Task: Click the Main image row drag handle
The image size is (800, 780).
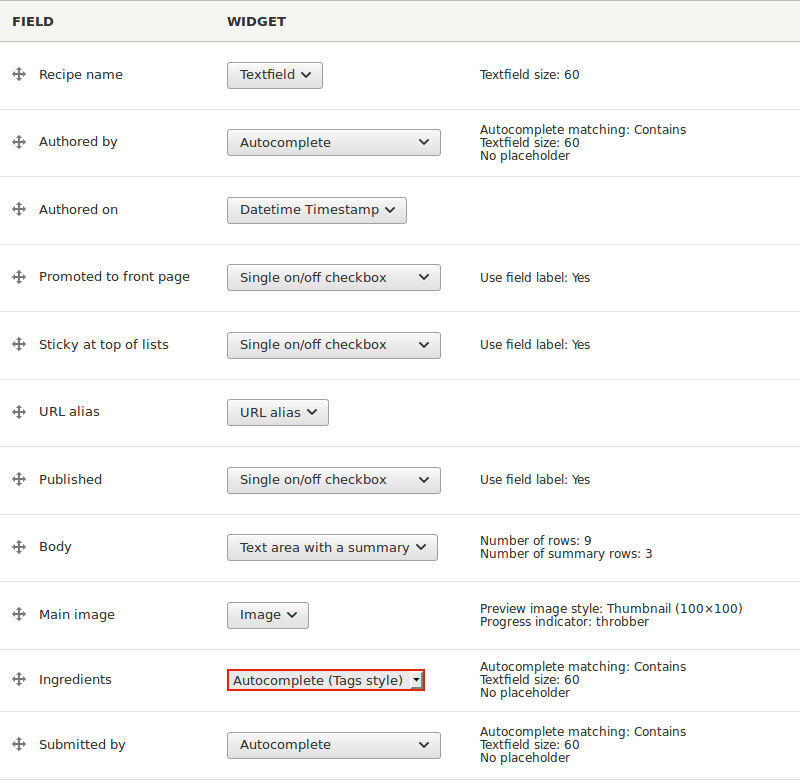Action: pos(19,615)
